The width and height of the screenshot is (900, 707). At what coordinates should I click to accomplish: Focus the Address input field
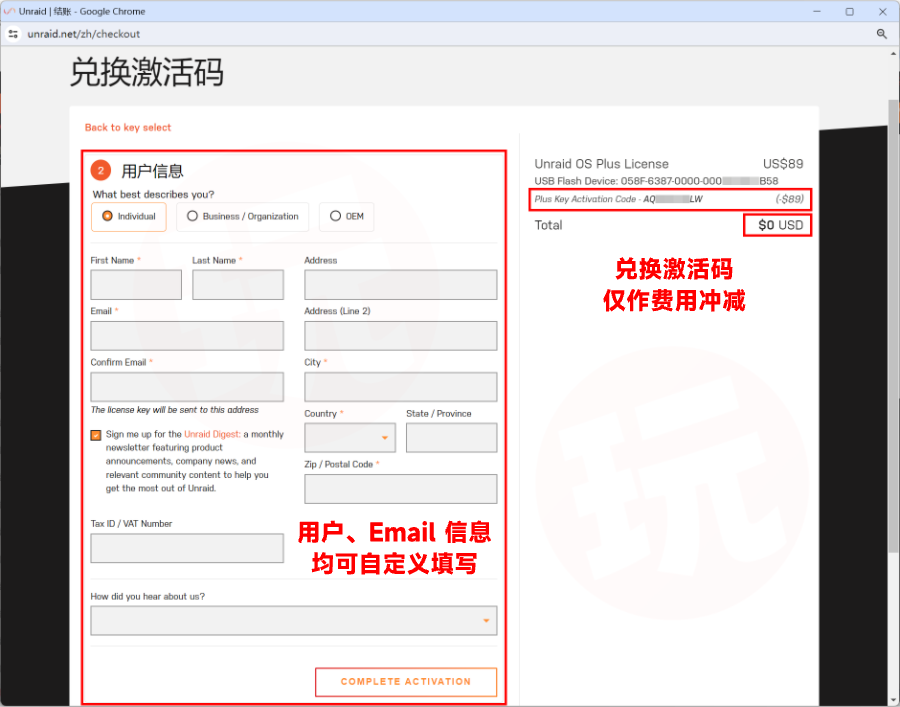[x=401, y=285]
